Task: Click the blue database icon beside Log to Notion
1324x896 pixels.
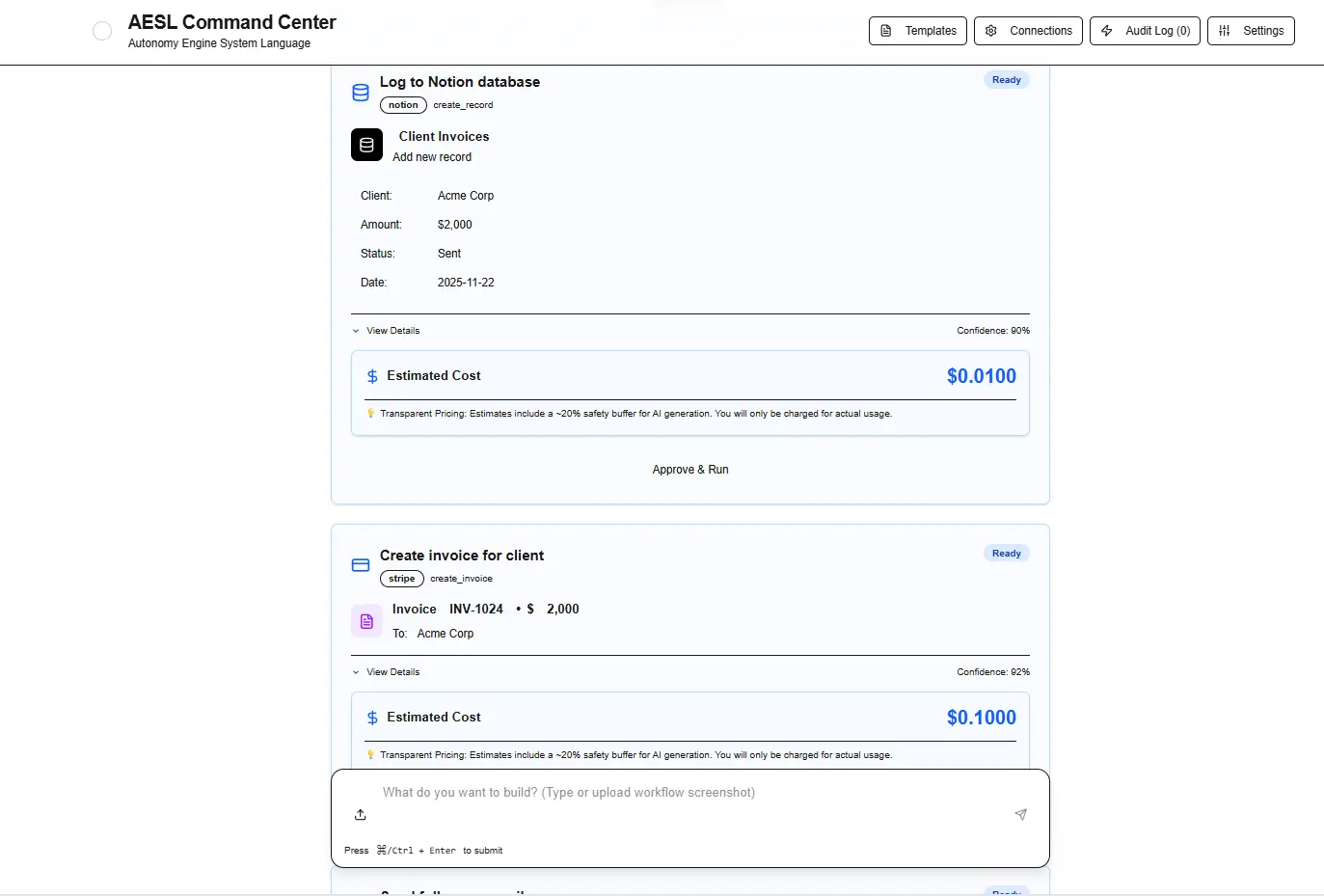Action: 361,93
